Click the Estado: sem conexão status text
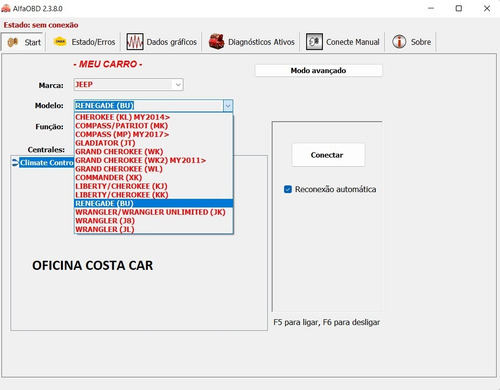Screen dimensions: 500x390 tap(41, 25)
